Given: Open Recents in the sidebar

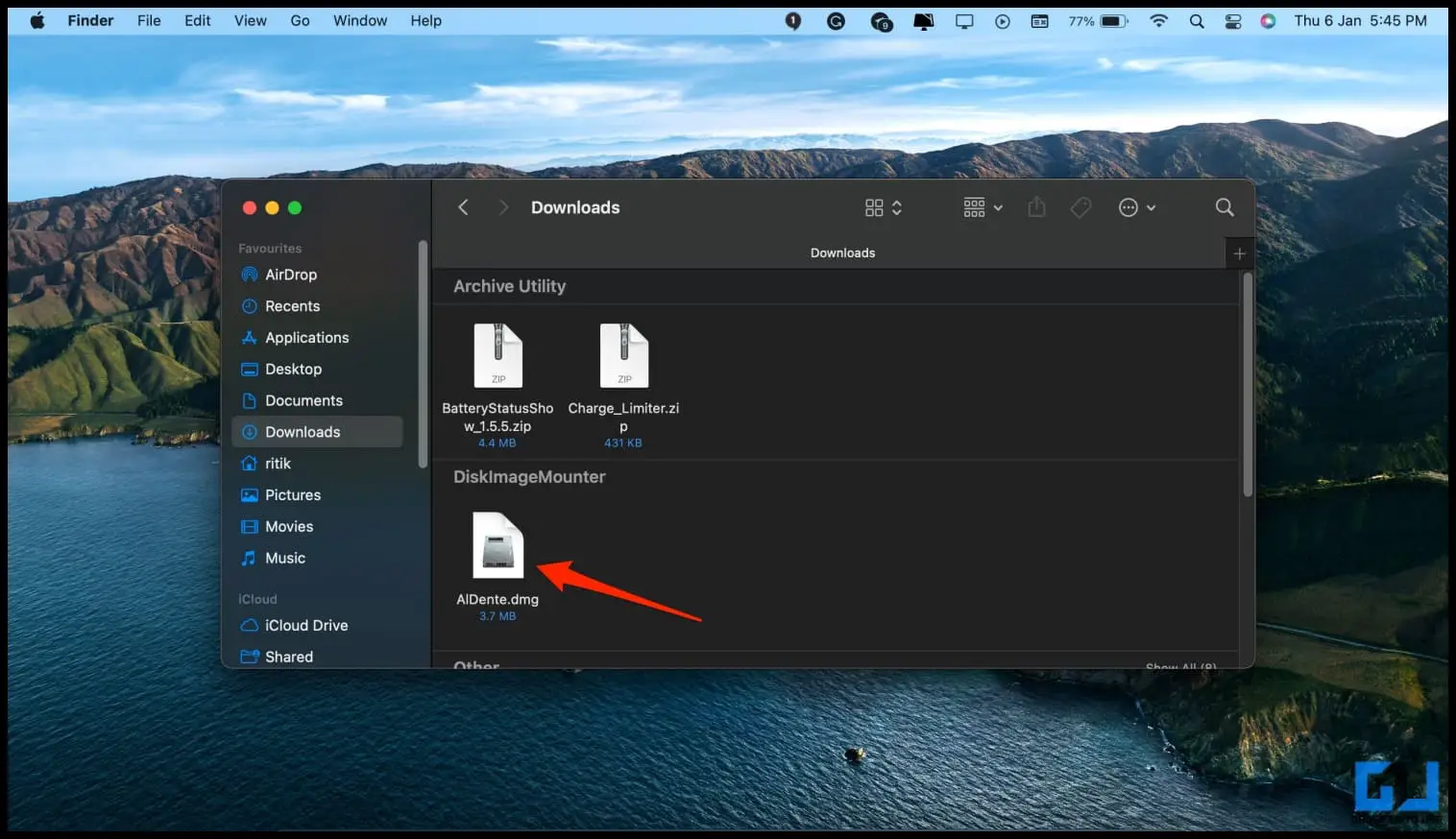Looking at the screenshot, I should (x=318, y=306).
